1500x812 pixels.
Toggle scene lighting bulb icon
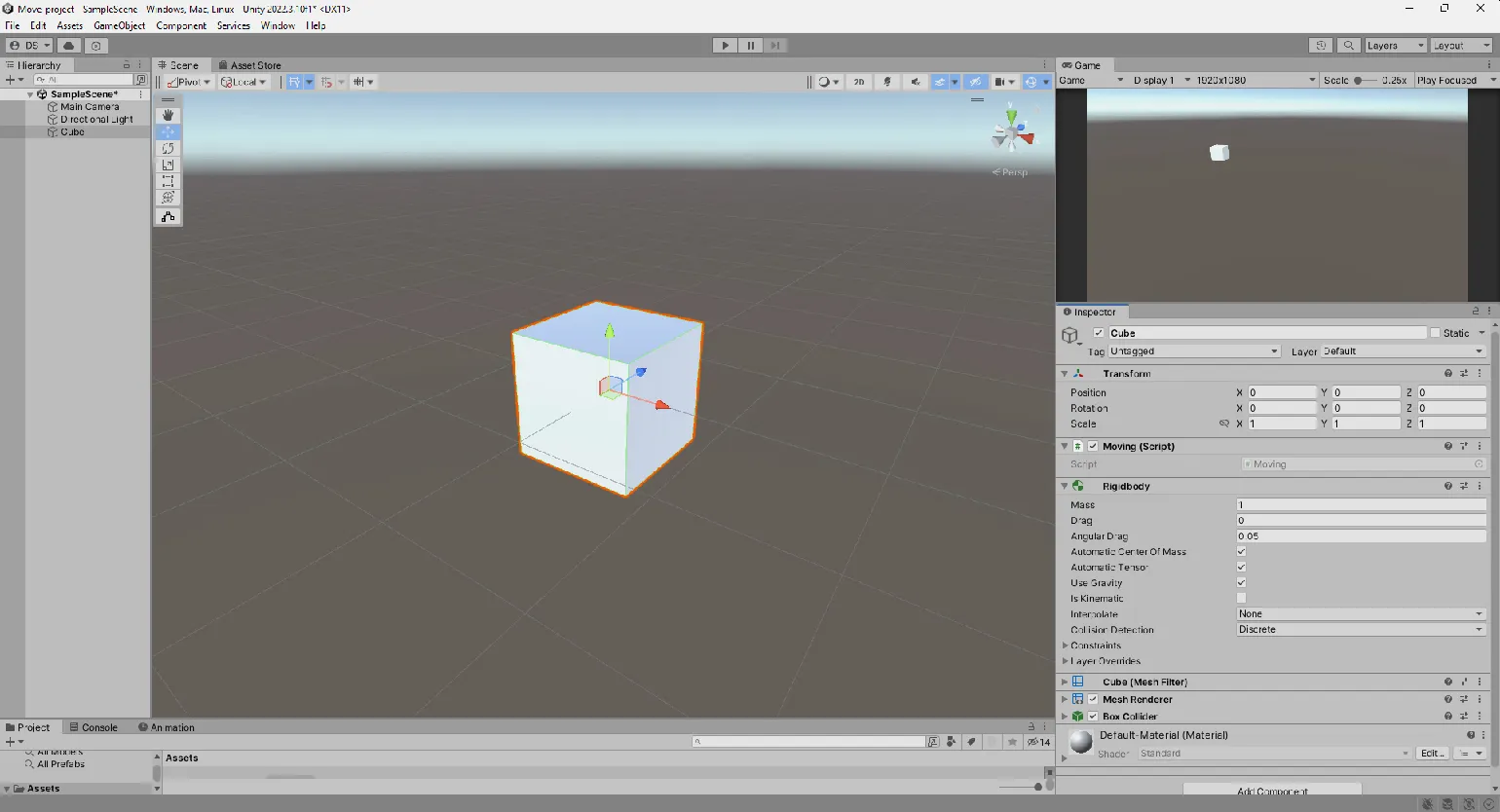point(886,82)
